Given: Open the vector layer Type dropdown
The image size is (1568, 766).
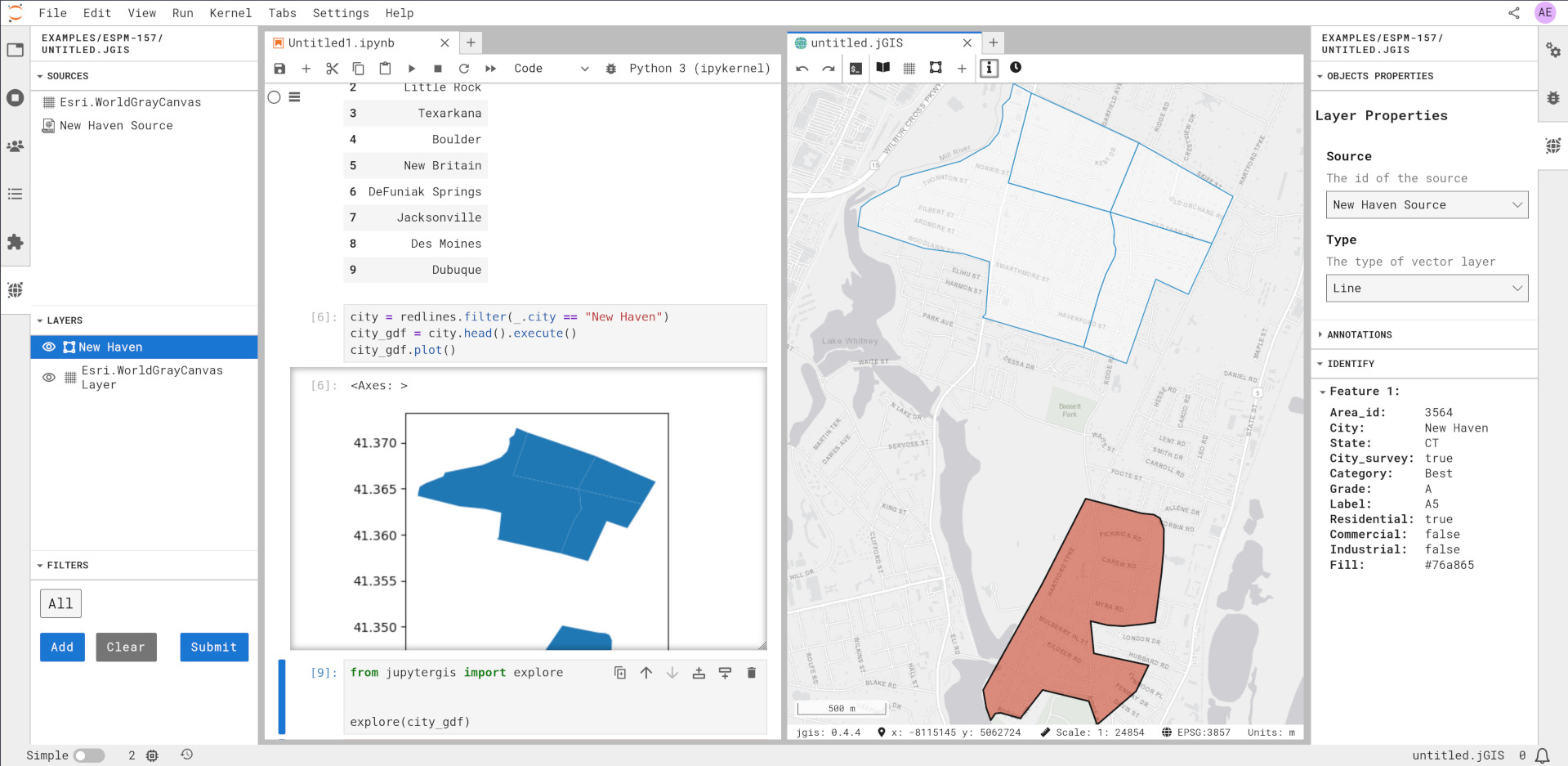Looking at the screenshot, I should tap(1426, 289).
